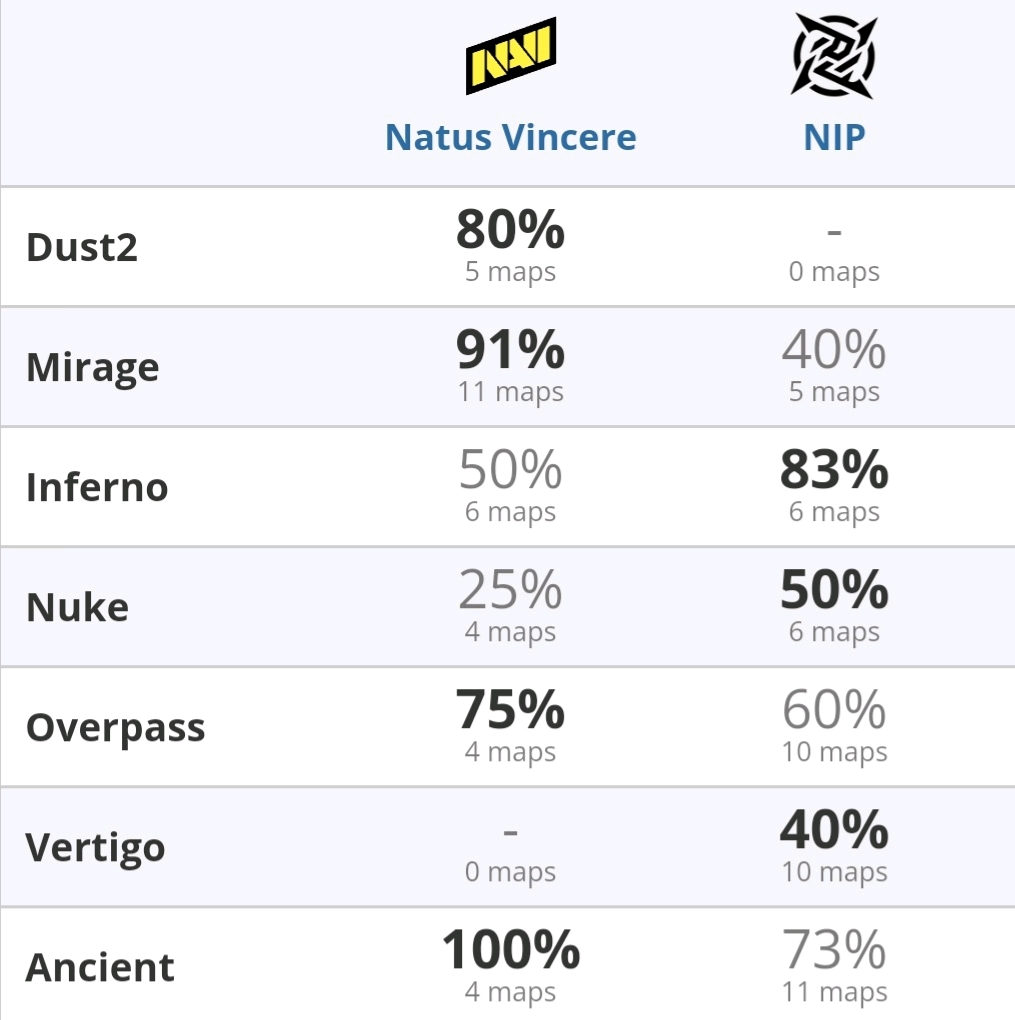Click Natus Vincere's 80% Dust2 win rate
The width and height of the screenshot is (1015, 1020).
pos(511,229)
